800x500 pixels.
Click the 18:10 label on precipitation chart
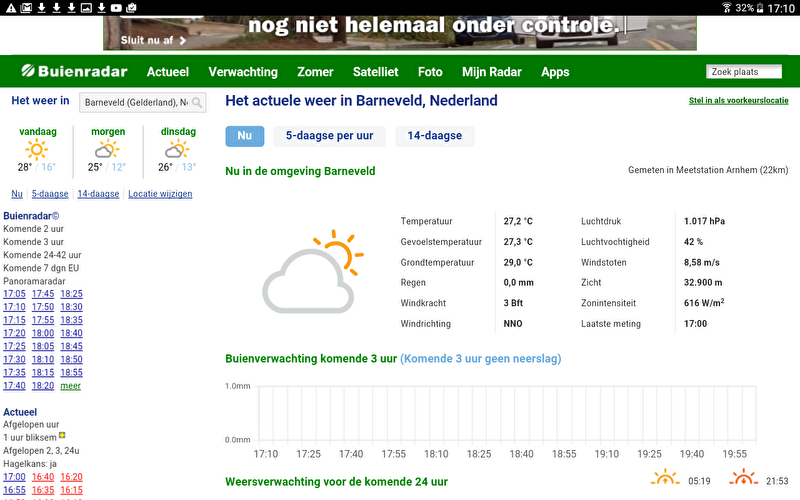click(x=436, y=454)
